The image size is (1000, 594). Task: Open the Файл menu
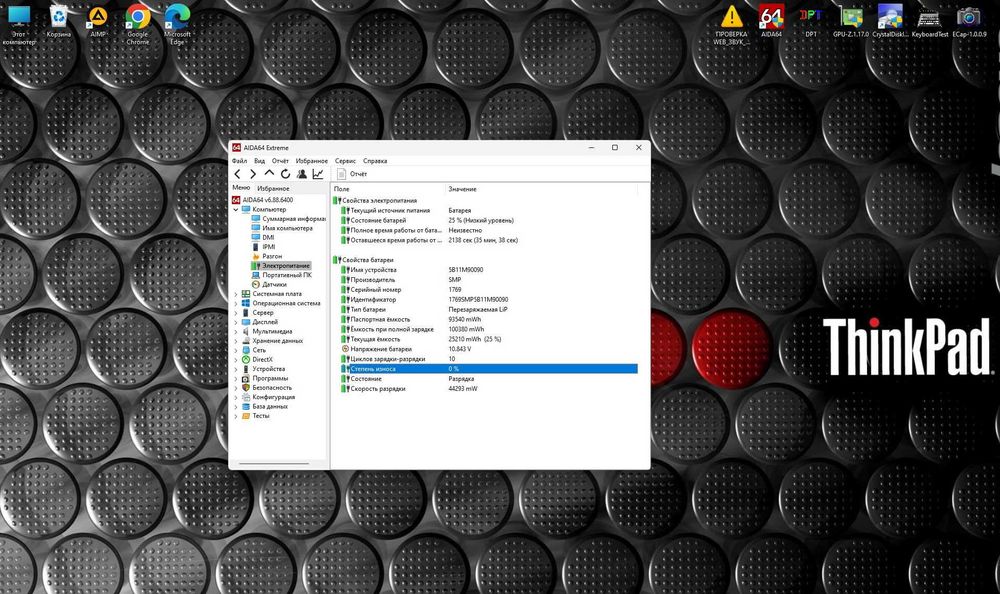tap(239, 161)
